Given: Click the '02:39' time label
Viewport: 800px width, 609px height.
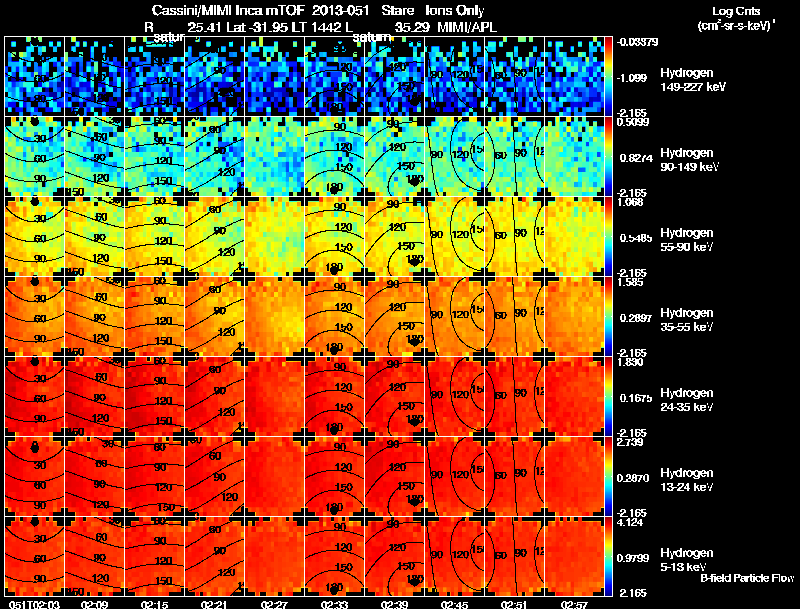Looking at the screenshot, I should click(394, 604).
